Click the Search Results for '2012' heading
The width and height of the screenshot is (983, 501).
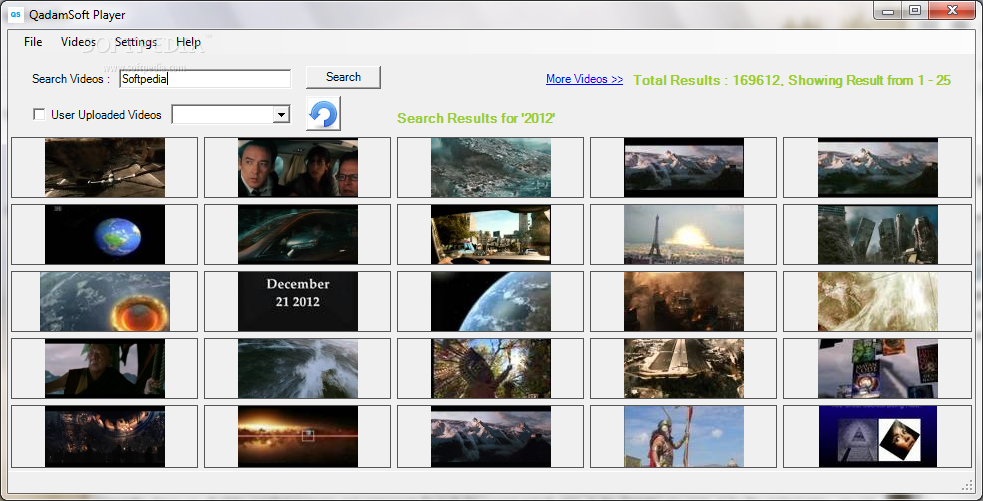click(476, 118)
